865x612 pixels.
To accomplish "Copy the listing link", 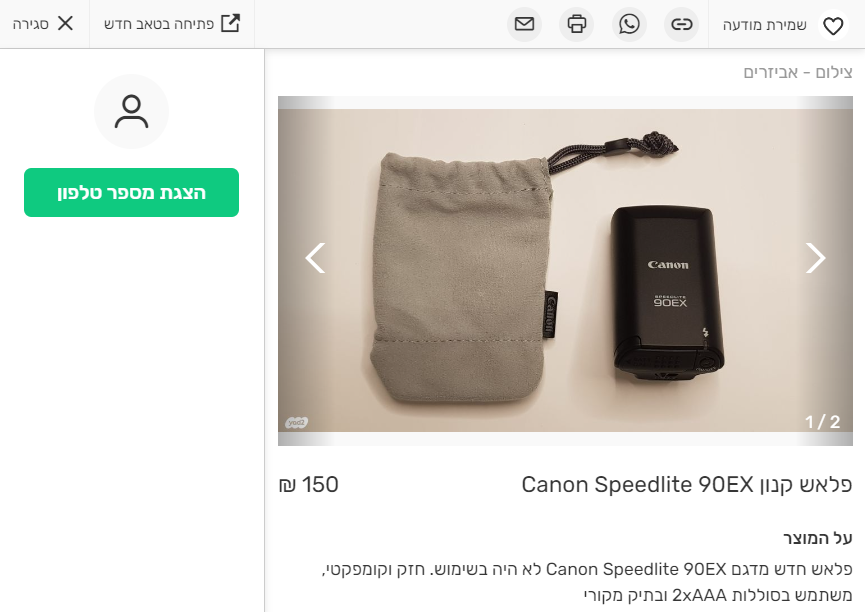I will pos(681,23).
